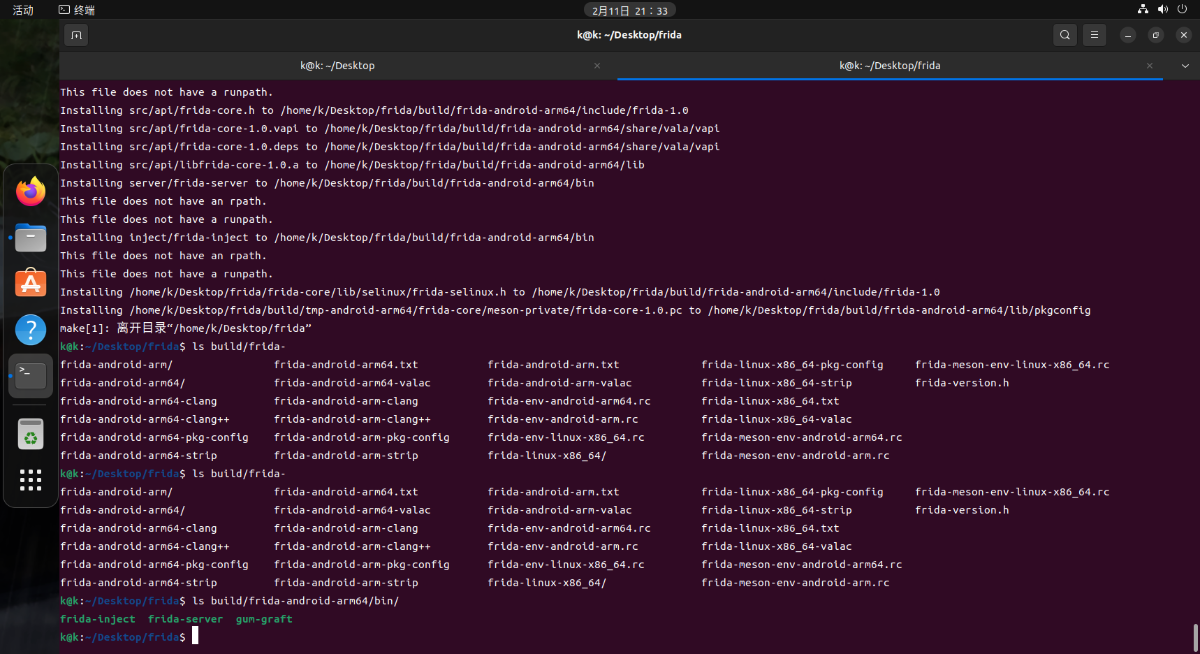Open the Files manager in dock
Image resolution: width=1200 pixels, height=654 pixels.
(31, 238)
